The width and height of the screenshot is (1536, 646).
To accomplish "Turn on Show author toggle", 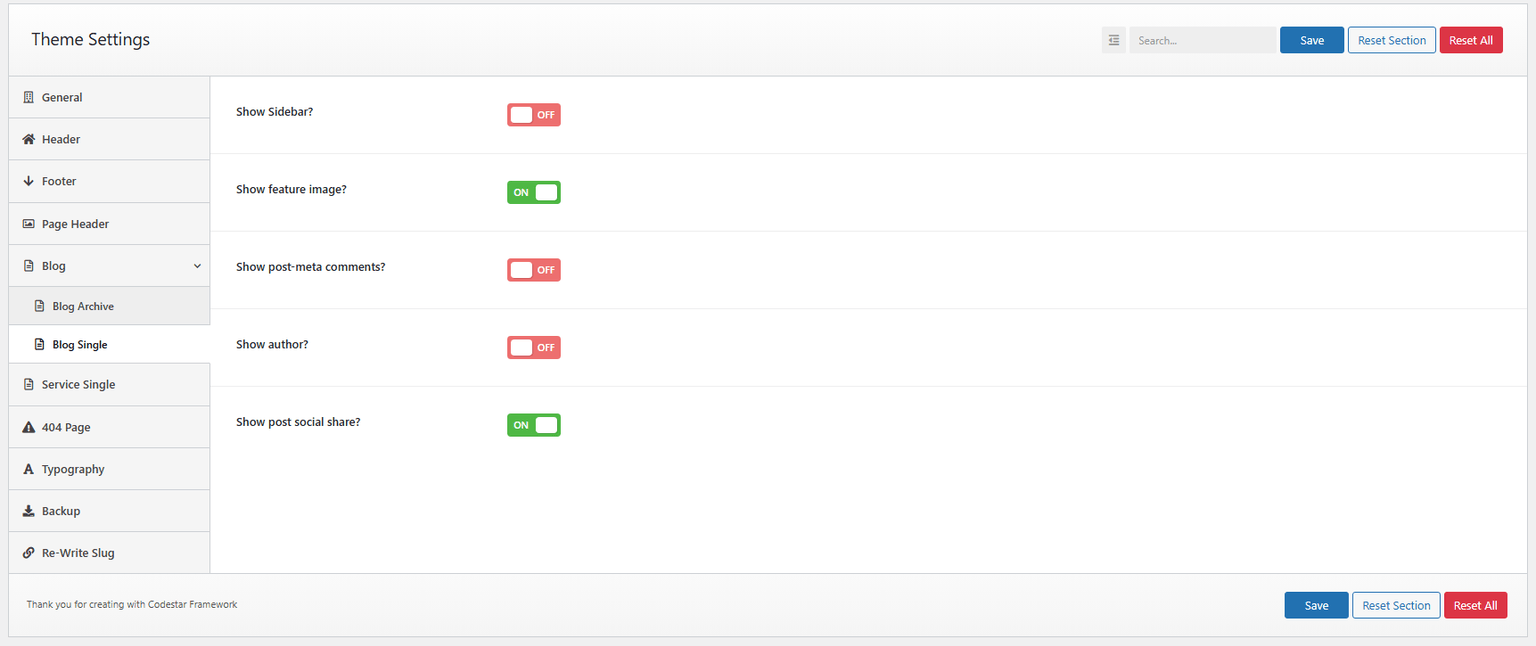I will 533,347.
